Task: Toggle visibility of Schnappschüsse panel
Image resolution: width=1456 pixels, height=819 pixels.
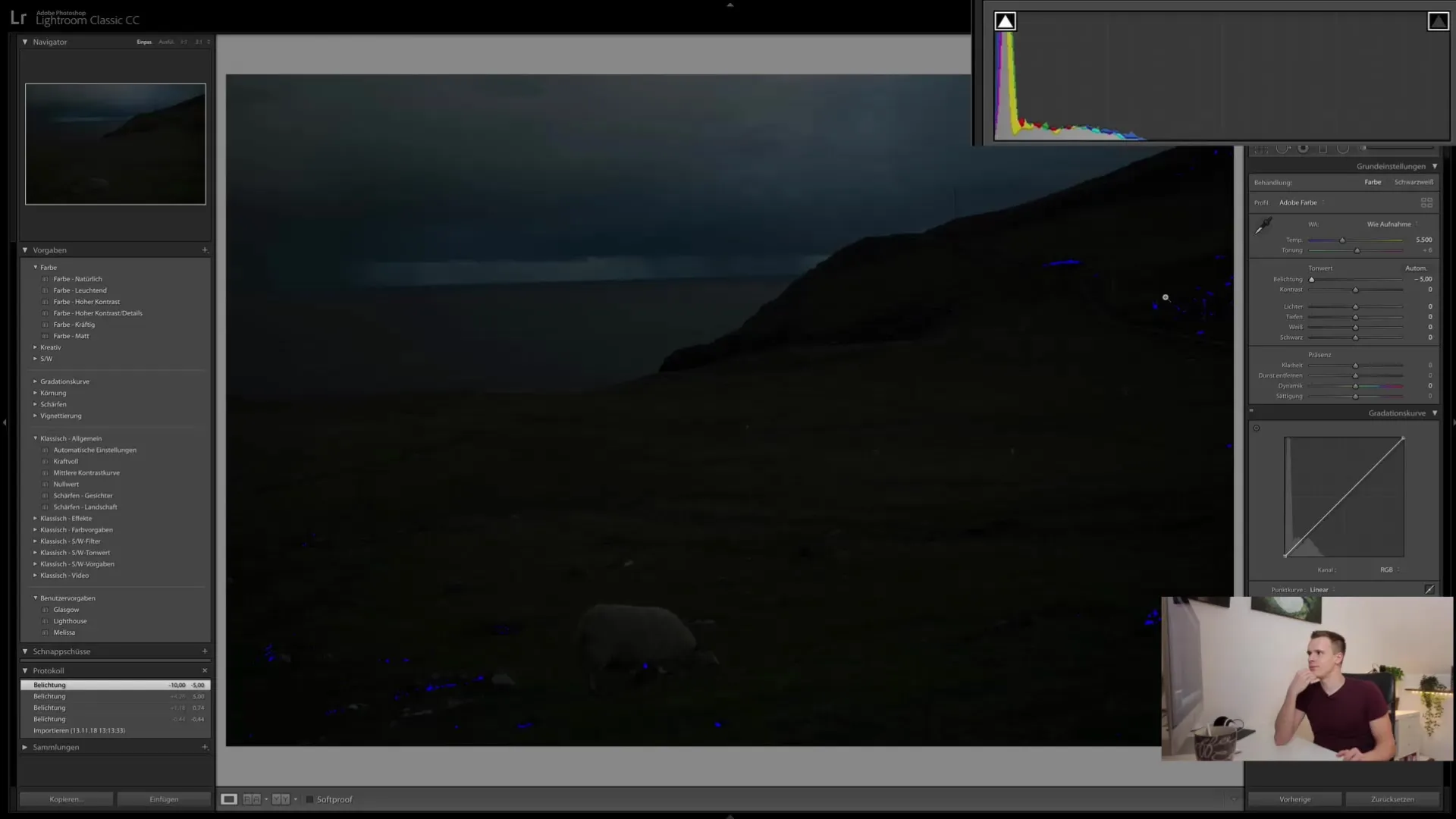Action: [x=25, y=651]
